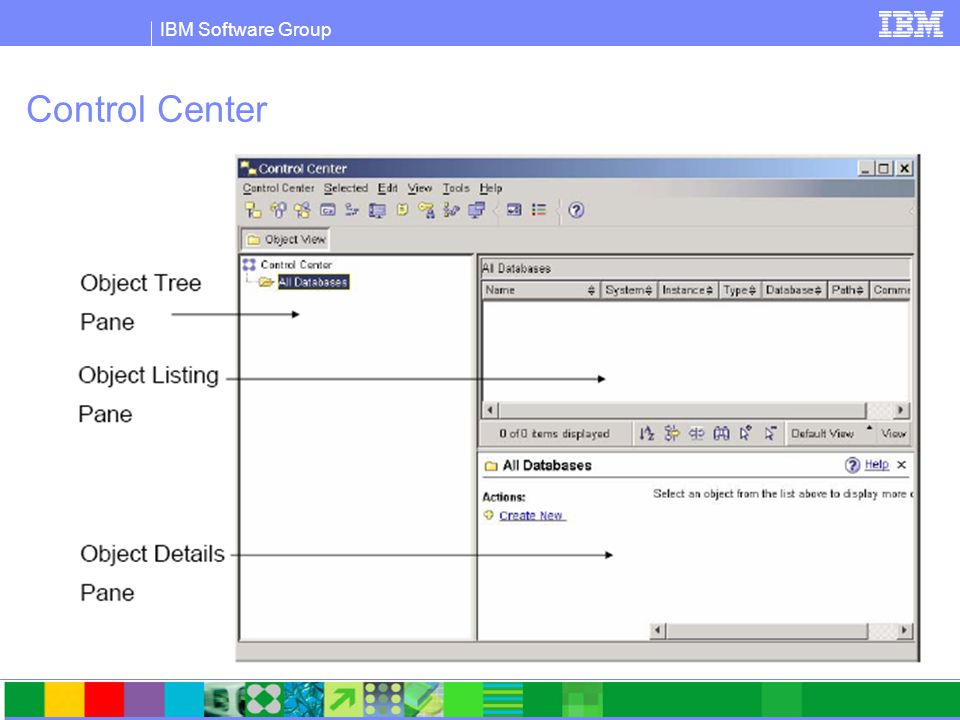Click right arrow of details pane scrollbar

click(904, 631)
